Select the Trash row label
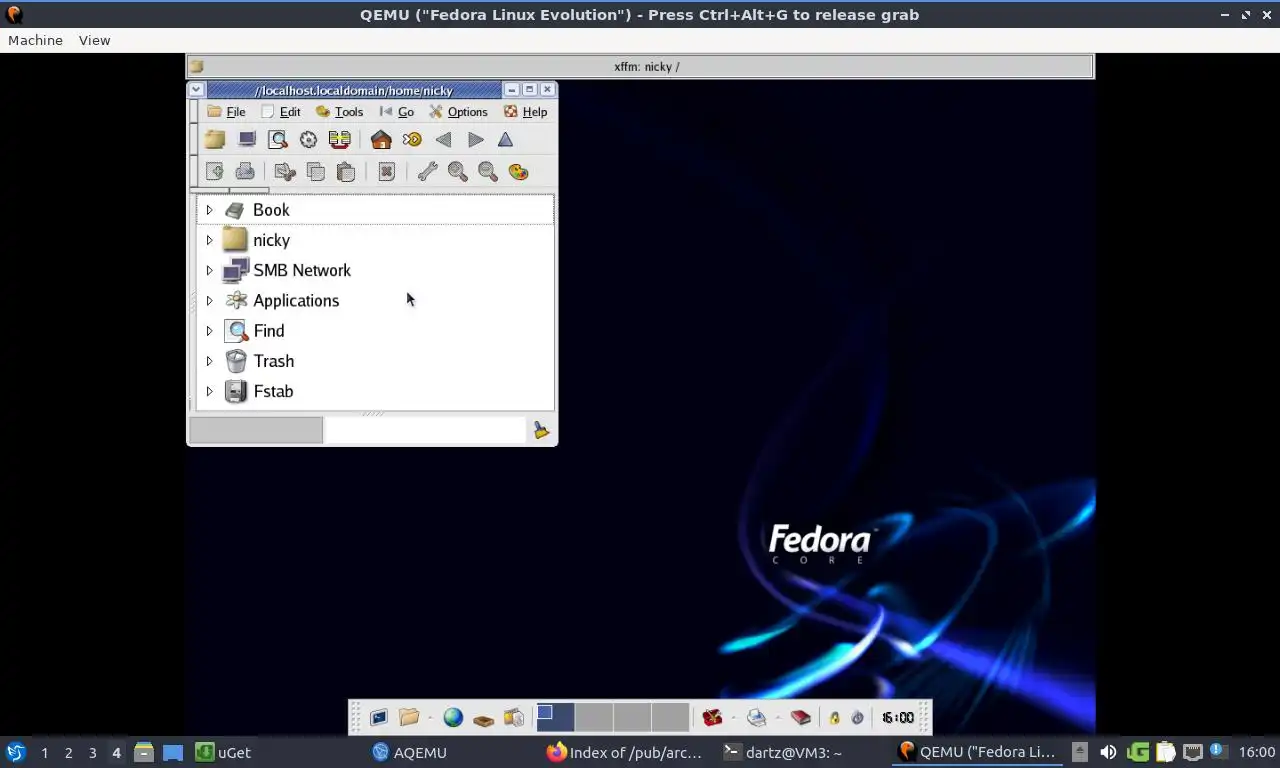1280x768 pixels. pyautogui.click(x=273, y=361)
